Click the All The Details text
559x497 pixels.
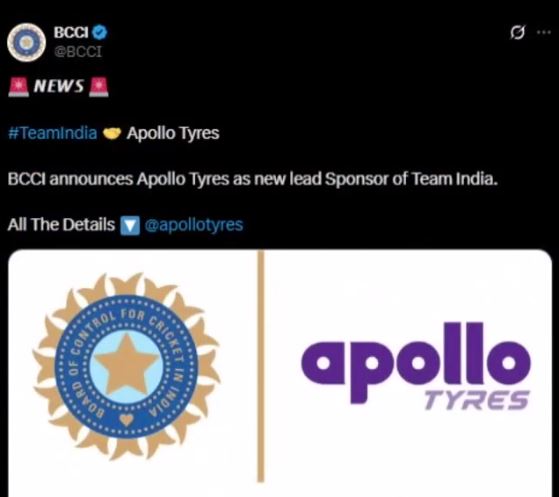[x=61, y=225]
